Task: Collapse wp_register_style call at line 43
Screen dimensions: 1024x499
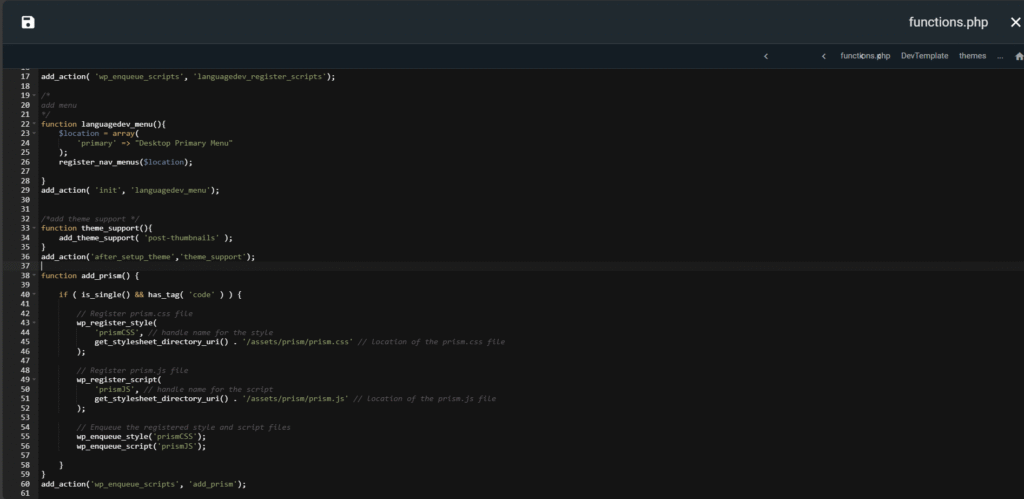Action: (35, 323)
